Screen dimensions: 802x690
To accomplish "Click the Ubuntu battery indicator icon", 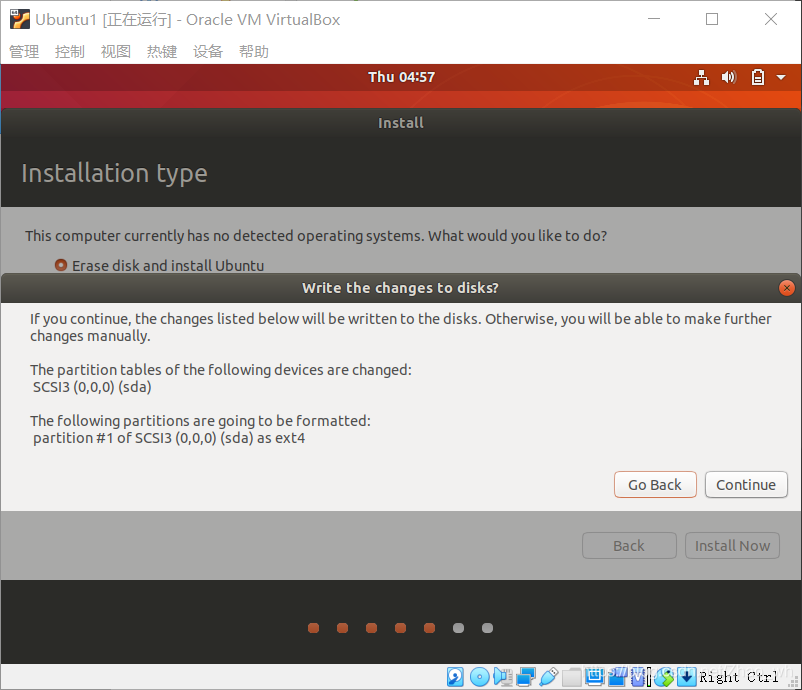I will pos(758,77).
